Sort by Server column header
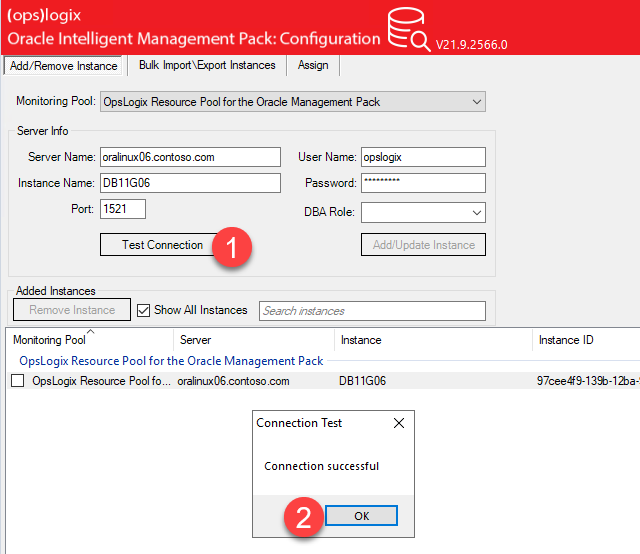This screenshot has height=554, width=640. 254,340
